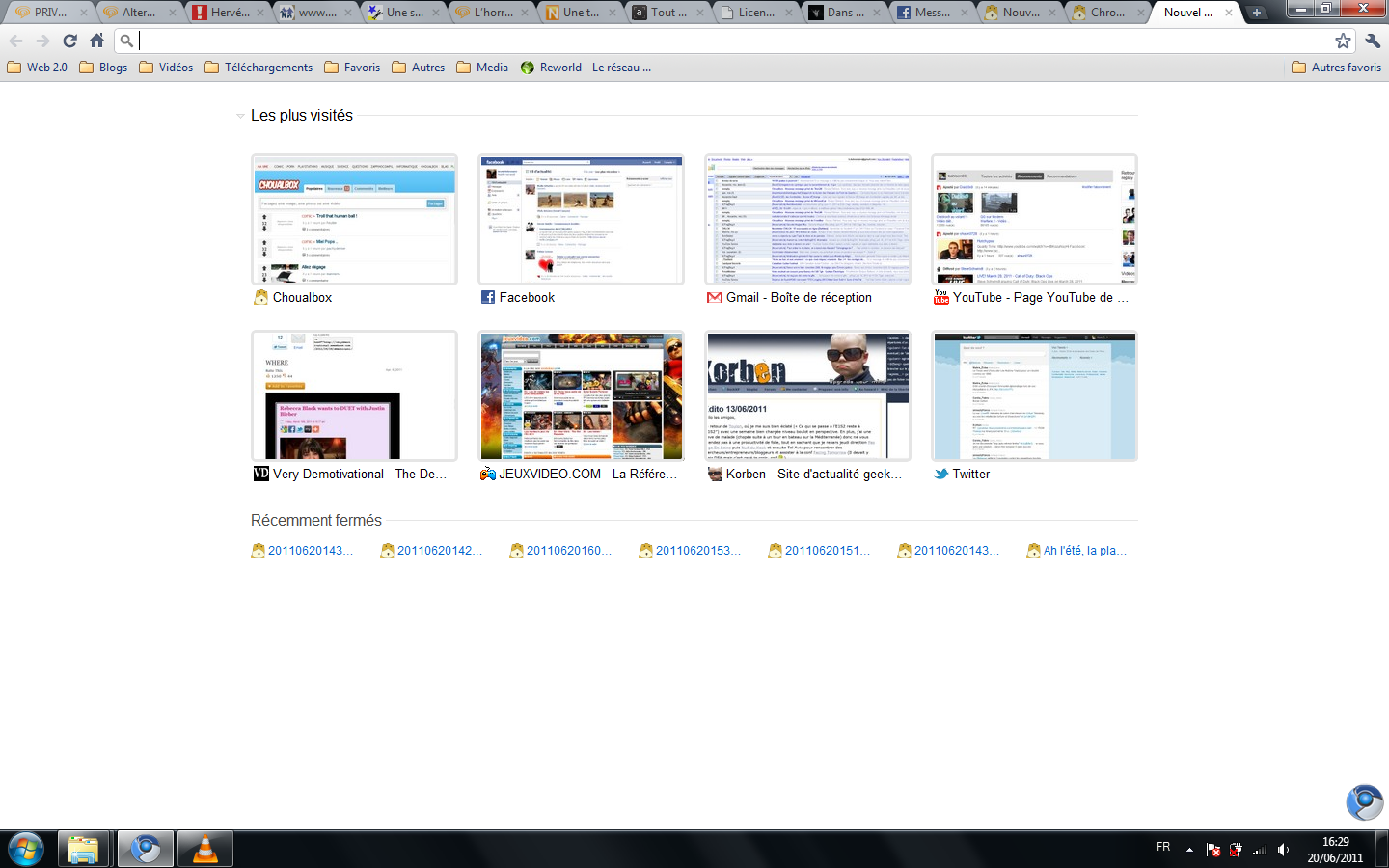Screen dimensions: 1389x868
Task: Open Reworld - Le réseau bookmark
Action: click(x=586, y=68)
